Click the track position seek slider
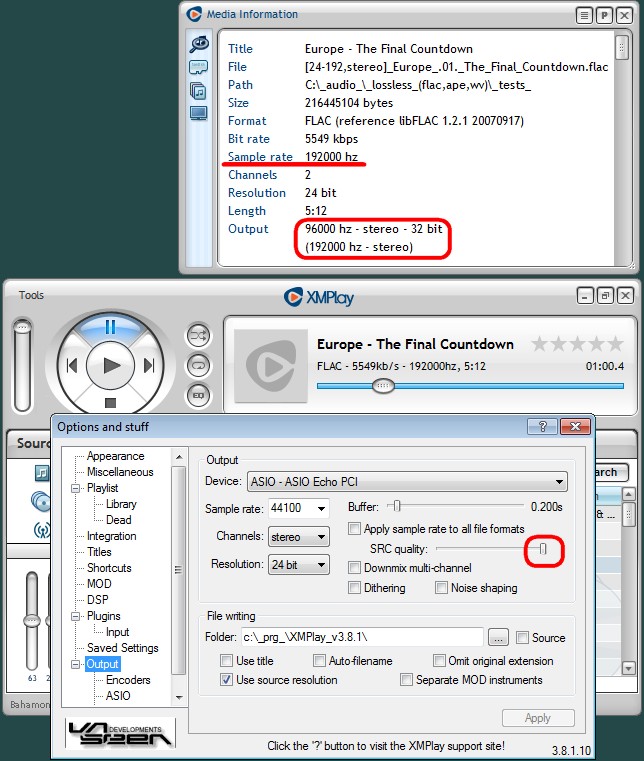 click(x=470, y=386)
